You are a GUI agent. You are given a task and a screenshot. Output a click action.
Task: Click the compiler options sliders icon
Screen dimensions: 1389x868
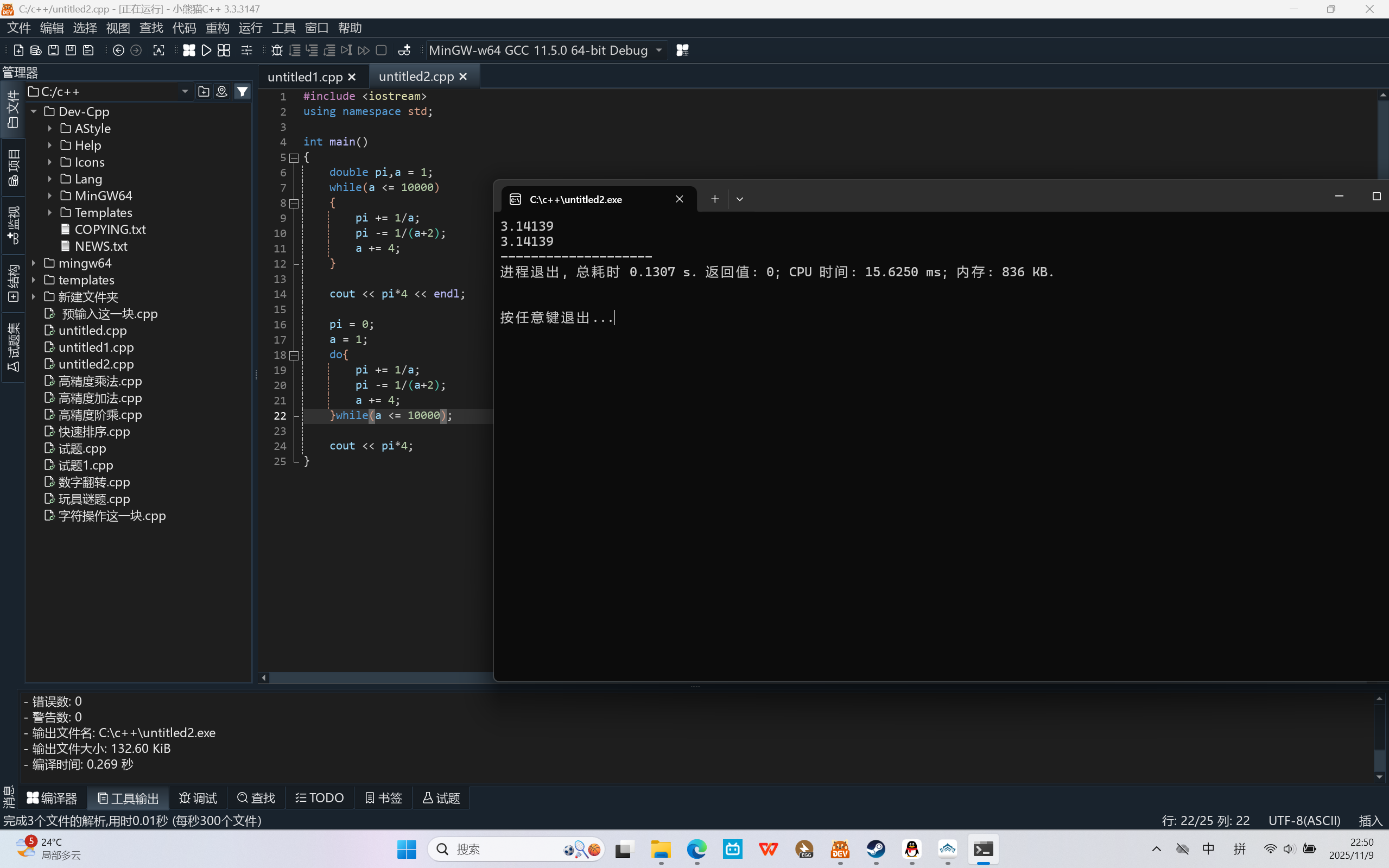pos(247,50)
